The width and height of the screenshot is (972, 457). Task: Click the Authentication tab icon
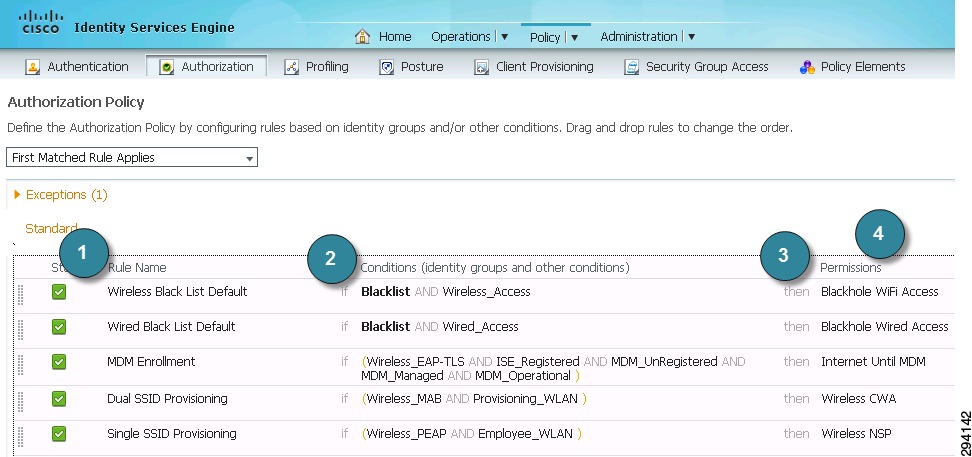tap(32, 67)
